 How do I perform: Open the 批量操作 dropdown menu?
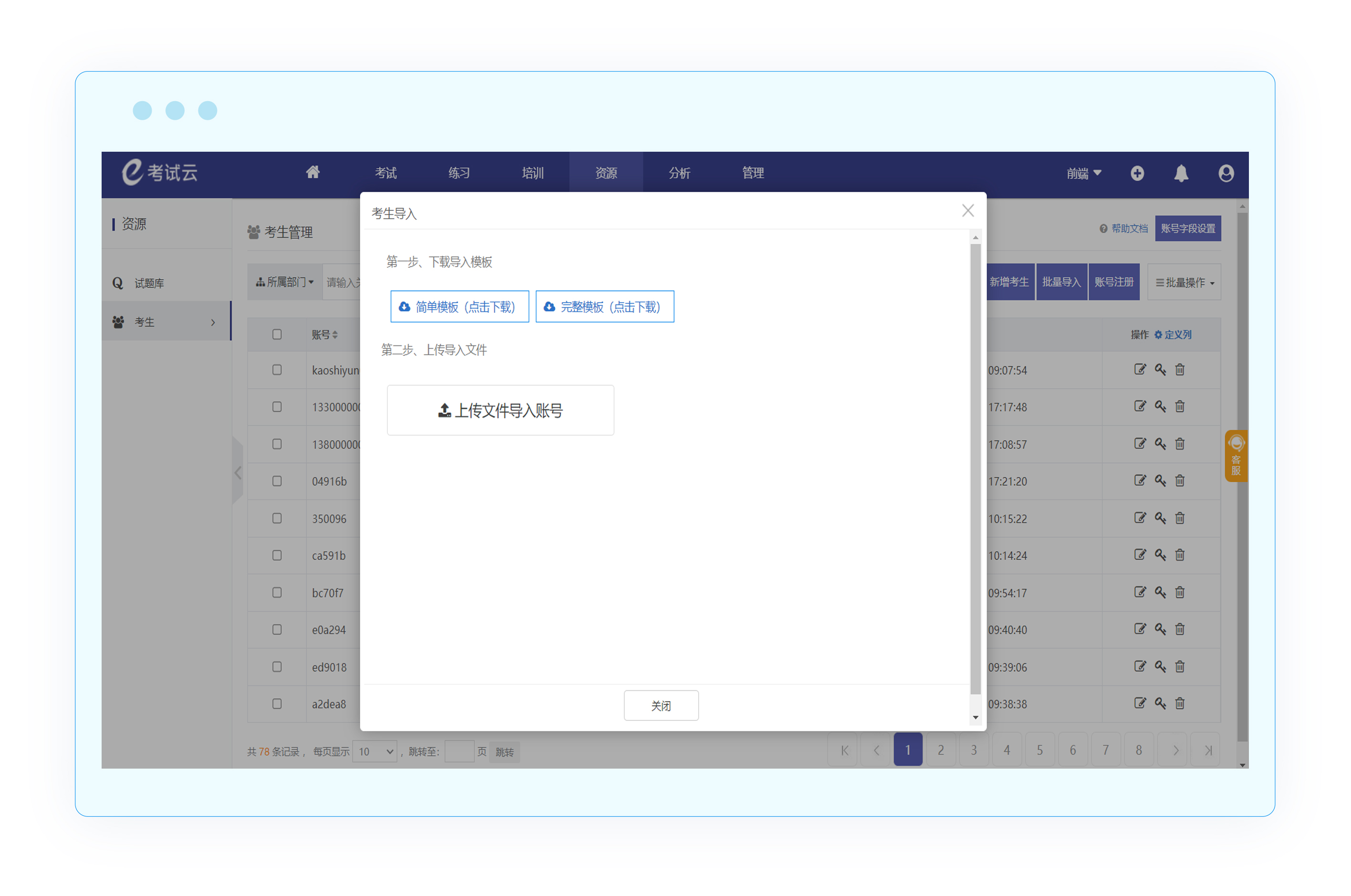1184,282
